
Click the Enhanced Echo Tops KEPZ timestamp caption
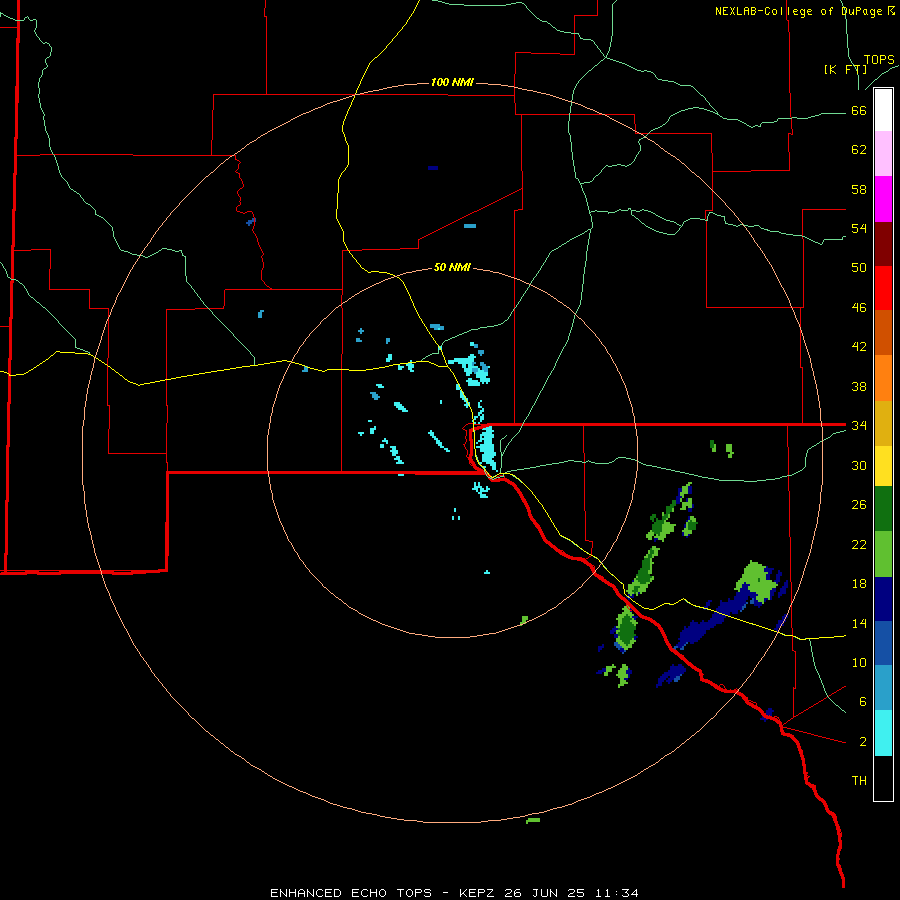(x=454, y=893)
